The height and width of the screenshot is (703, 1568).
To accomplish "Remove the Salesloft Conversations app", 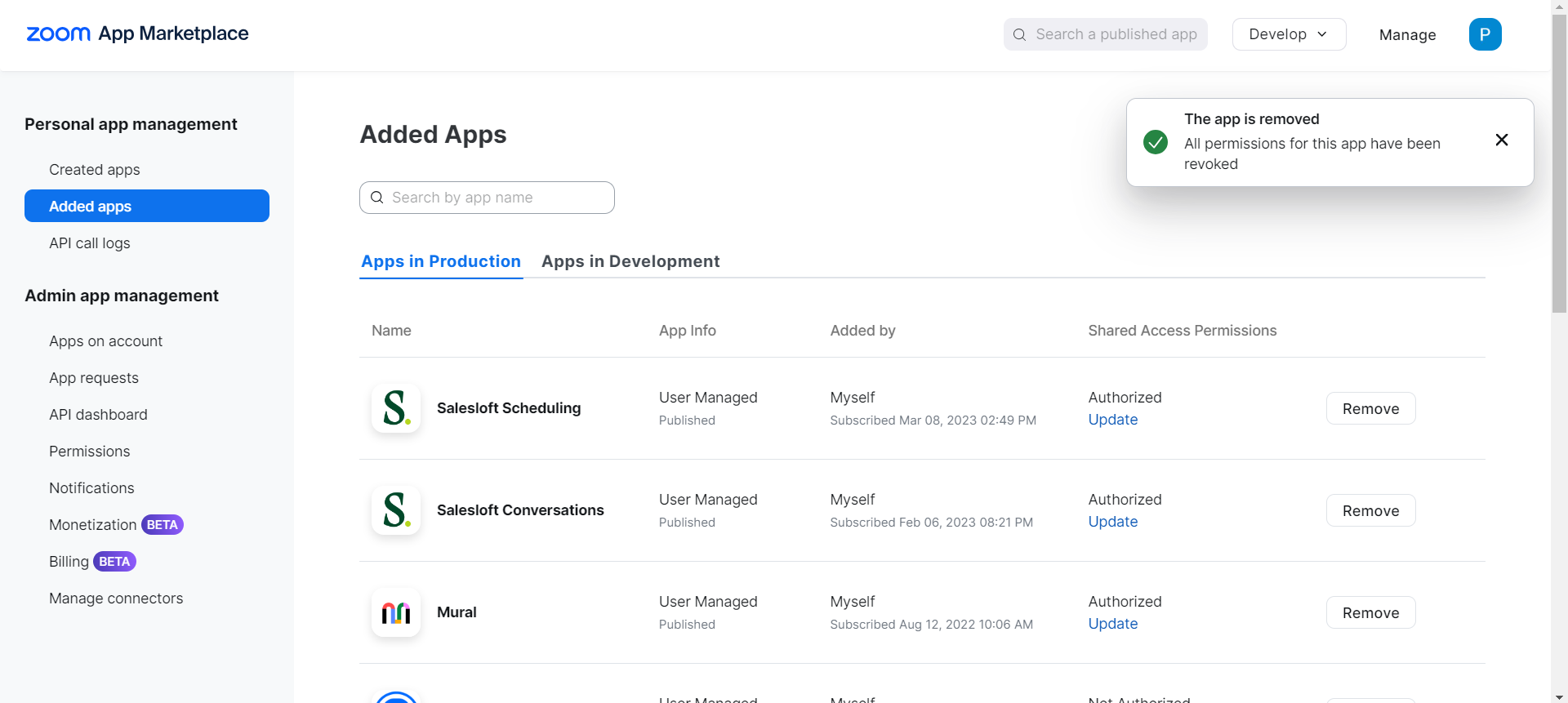I will (1370, 510).
